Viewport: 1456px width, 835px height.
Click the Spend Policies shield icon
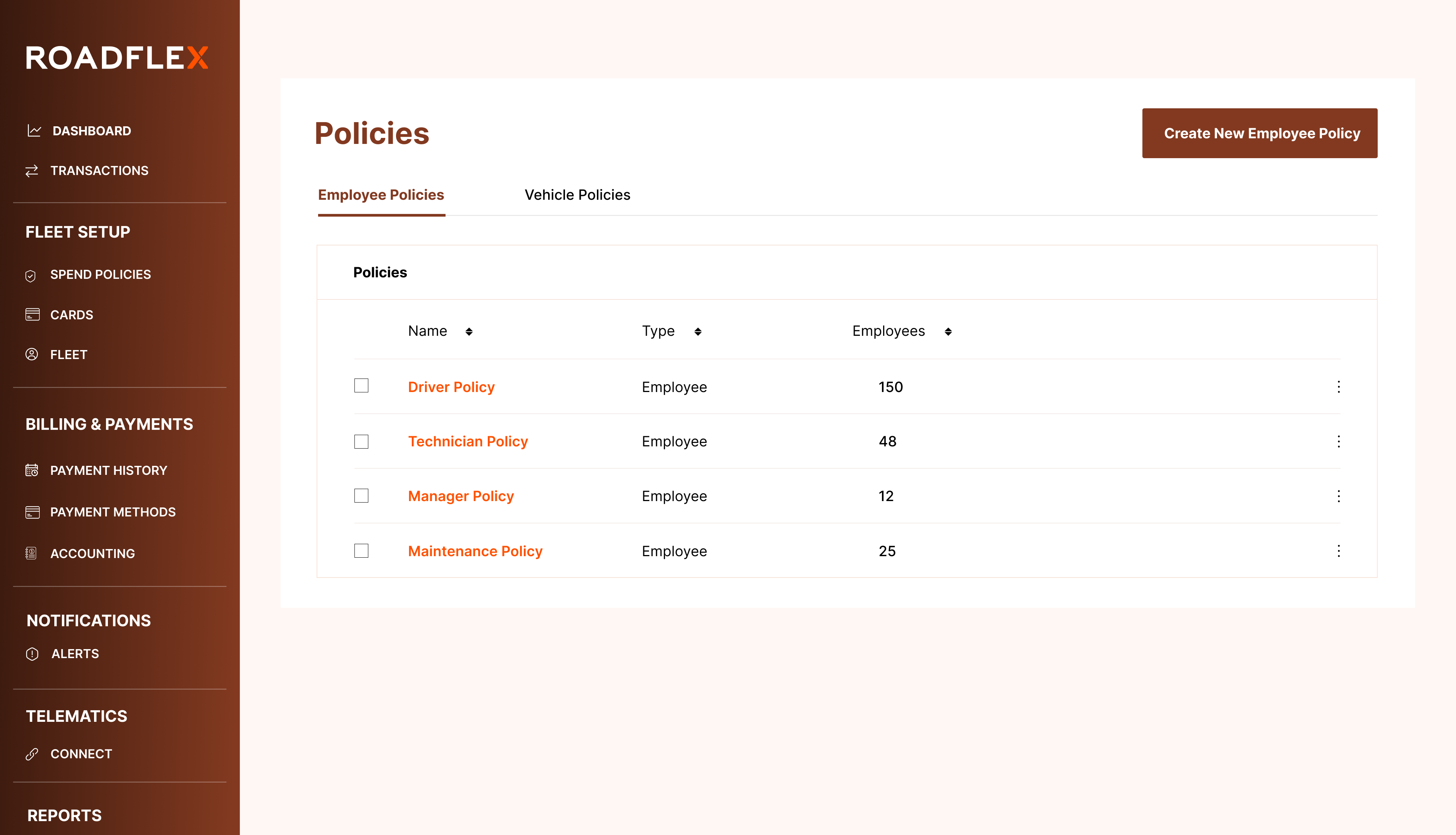(31, 275)
